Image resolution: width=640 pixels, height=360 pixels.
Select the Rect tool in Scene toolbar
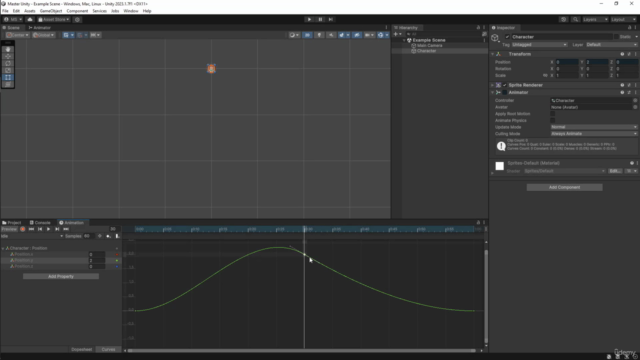point(8,77)
